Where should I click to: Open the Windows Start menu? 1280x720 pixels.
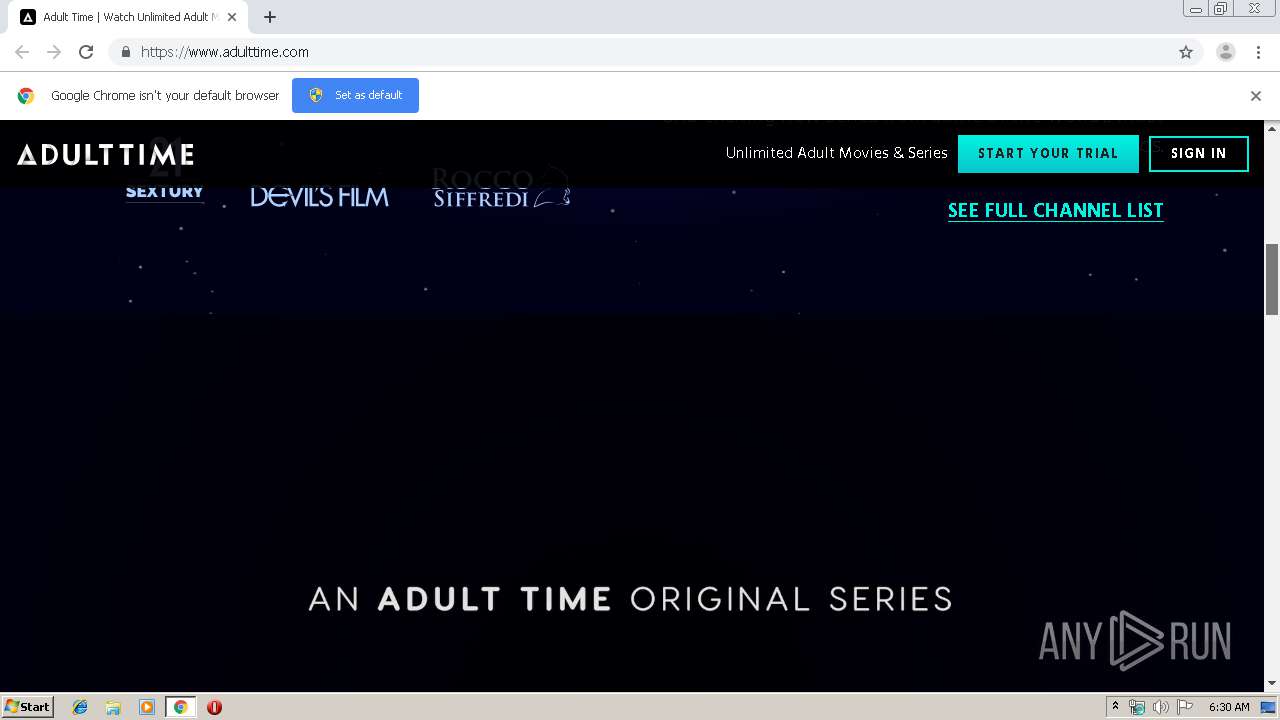[x=28, y=706]
